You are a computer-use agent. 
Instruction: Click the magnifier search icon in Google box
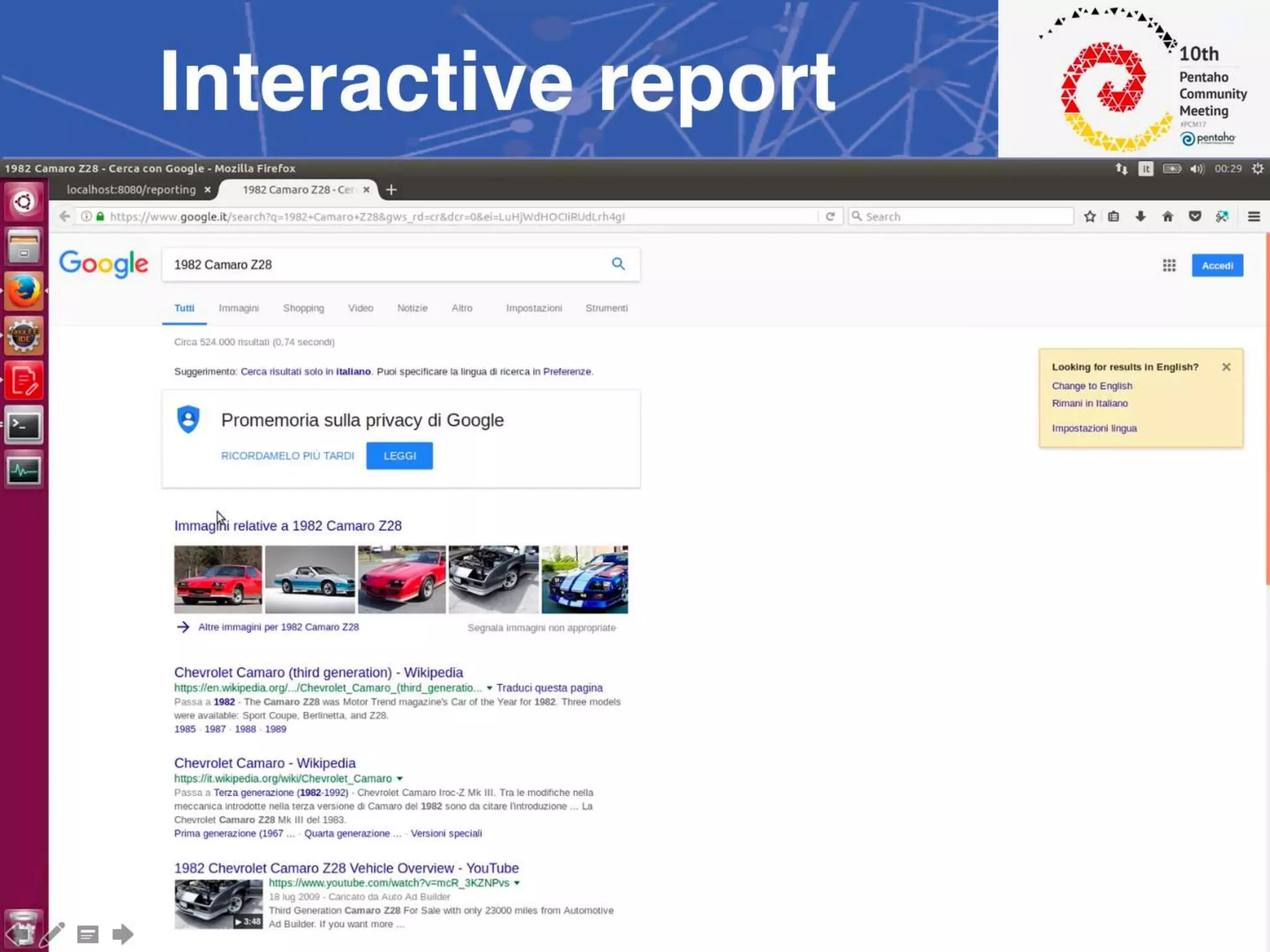(618, 264)
